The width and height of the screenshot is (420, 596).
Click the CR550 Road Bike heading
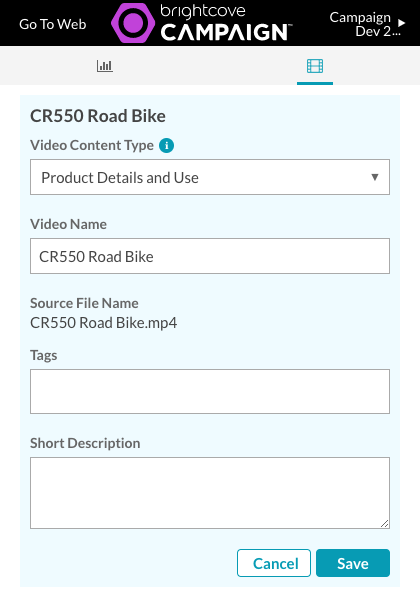(x=98, y=116)
